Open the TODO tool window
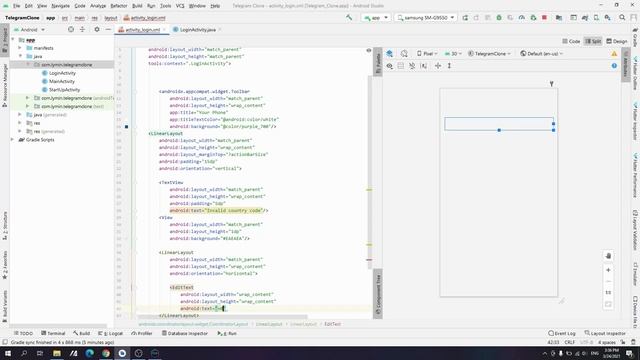This screenshot has width=640, height=360. [23, 333]
